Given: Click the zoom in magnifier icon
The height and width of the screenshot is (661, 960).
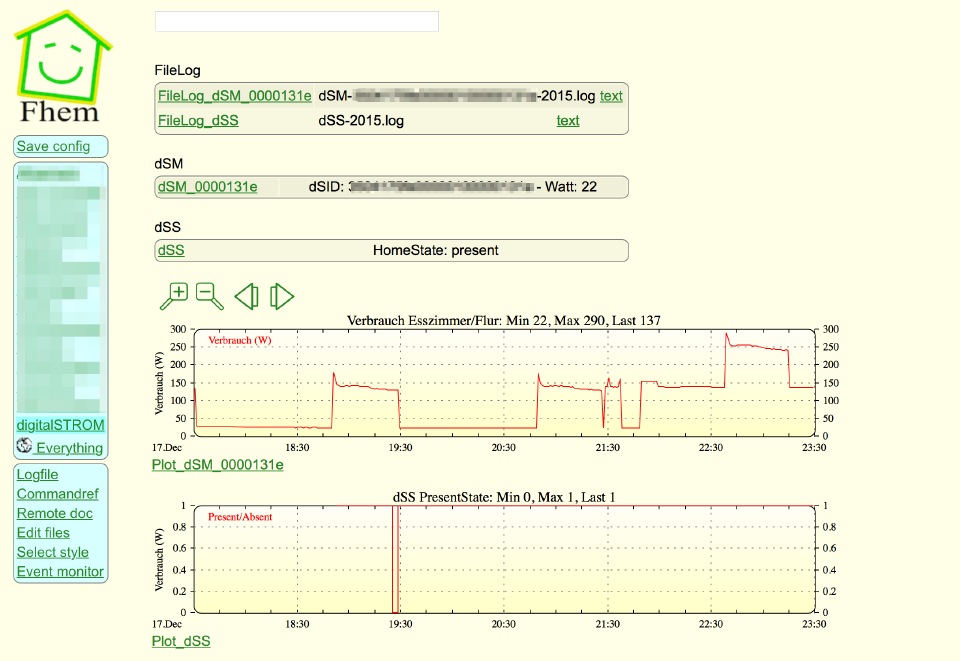Looking at the screenshot, I should coord(174,295).
